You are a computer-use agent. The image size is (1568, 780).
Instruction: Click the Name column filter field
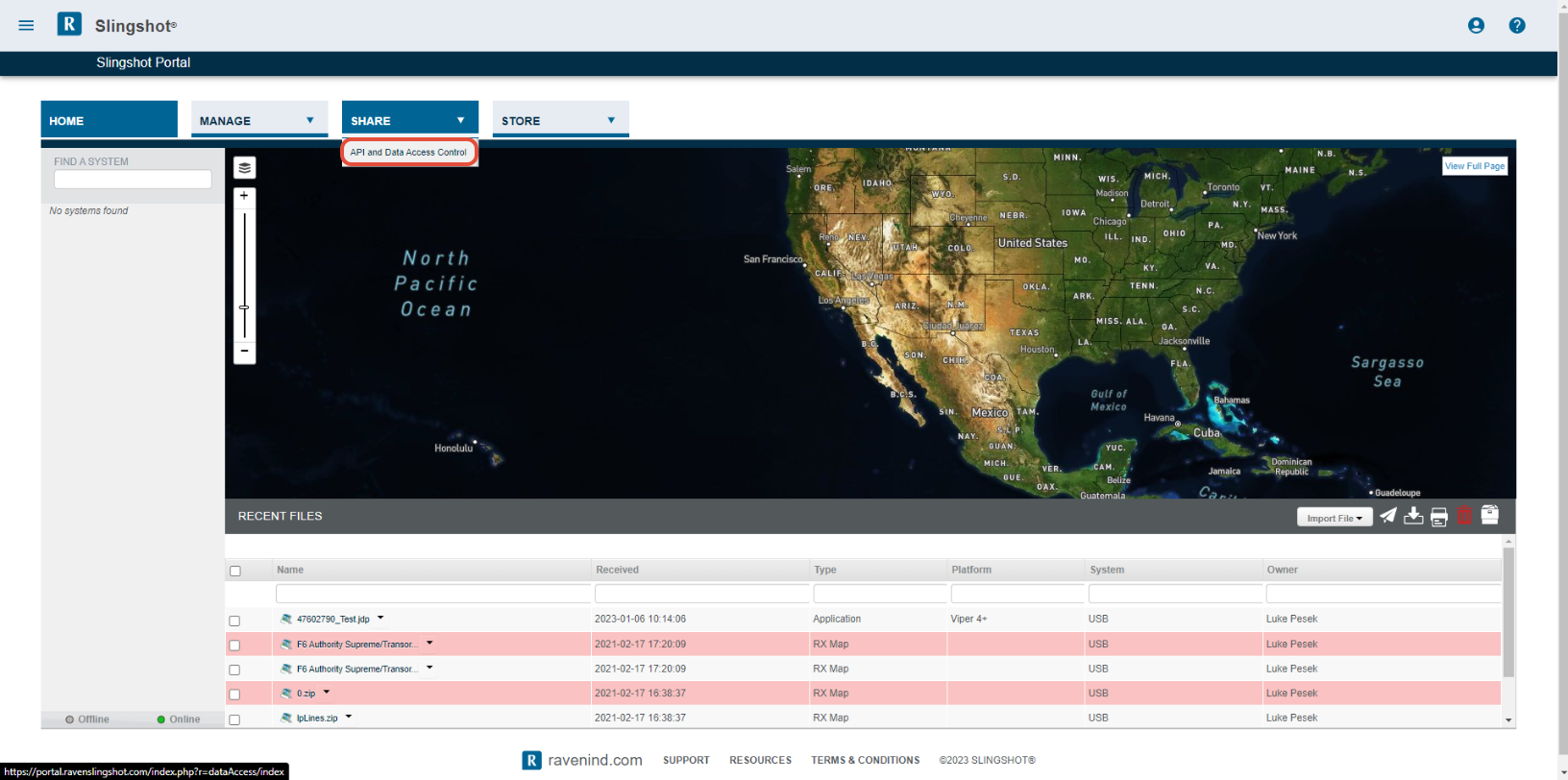[x=433, y=594]
